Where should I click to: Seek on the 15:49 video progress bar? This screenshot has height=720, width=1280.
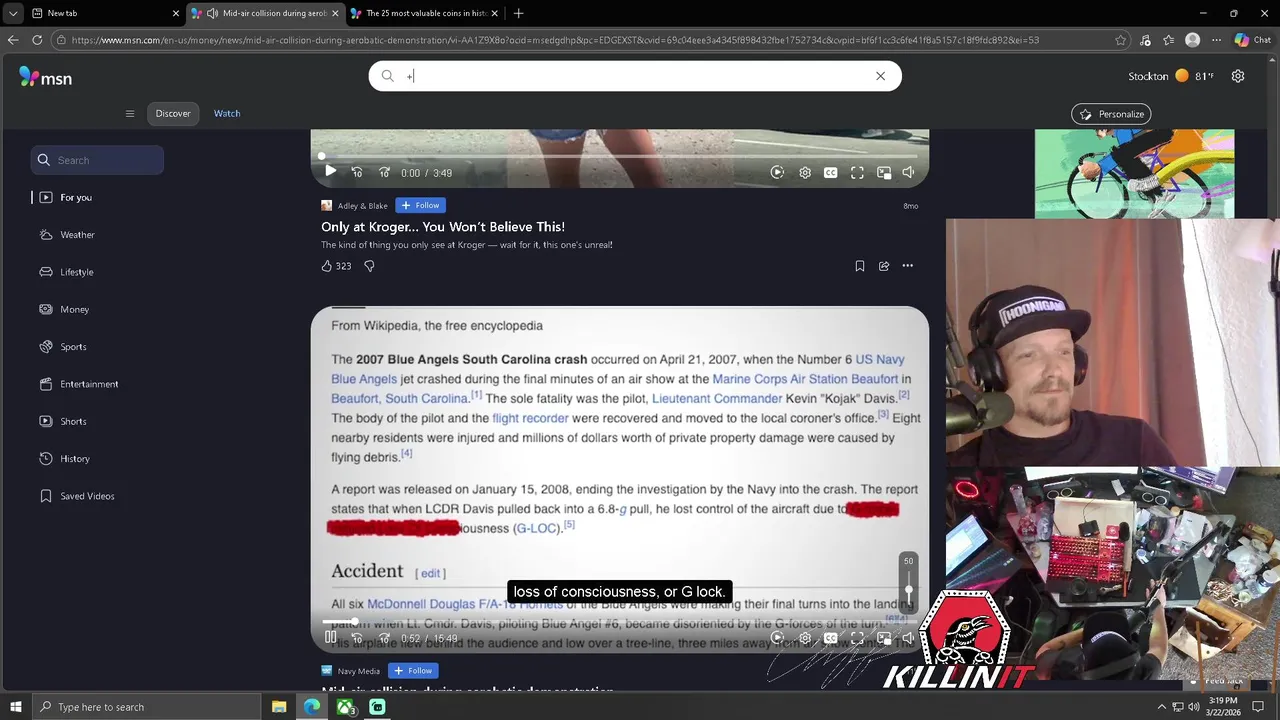[x=620, y=622]
